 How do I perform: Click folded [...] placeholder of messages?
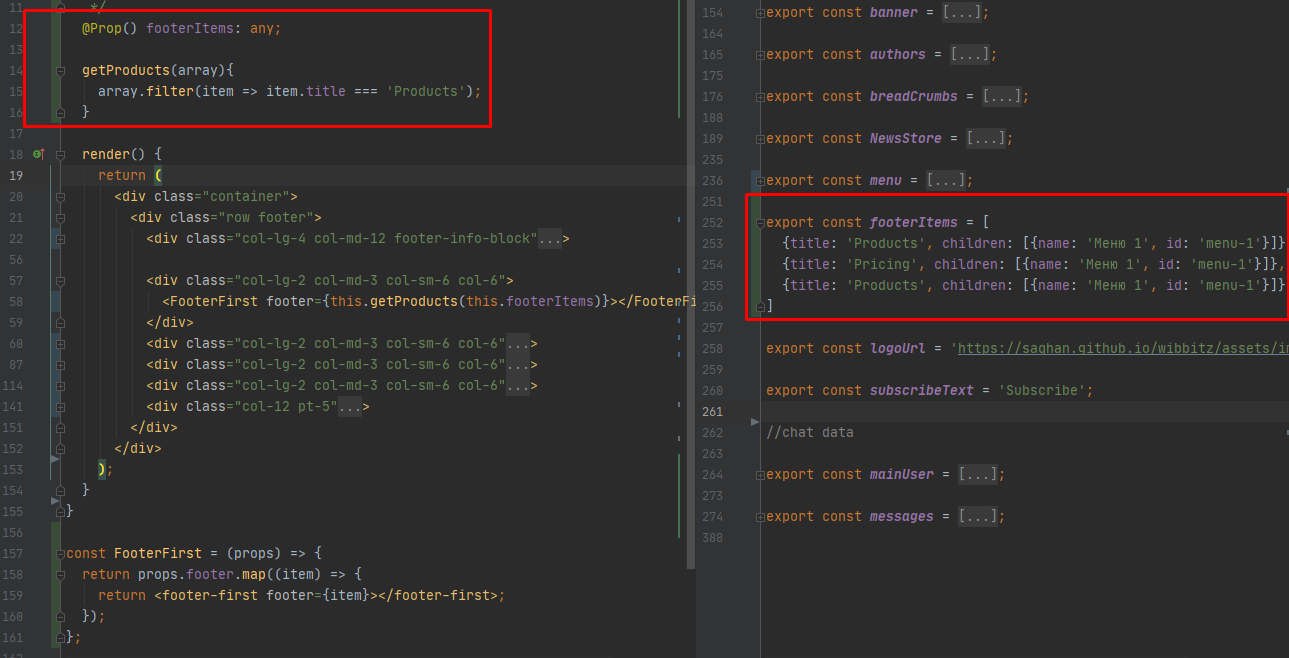(x=978, y=517)
